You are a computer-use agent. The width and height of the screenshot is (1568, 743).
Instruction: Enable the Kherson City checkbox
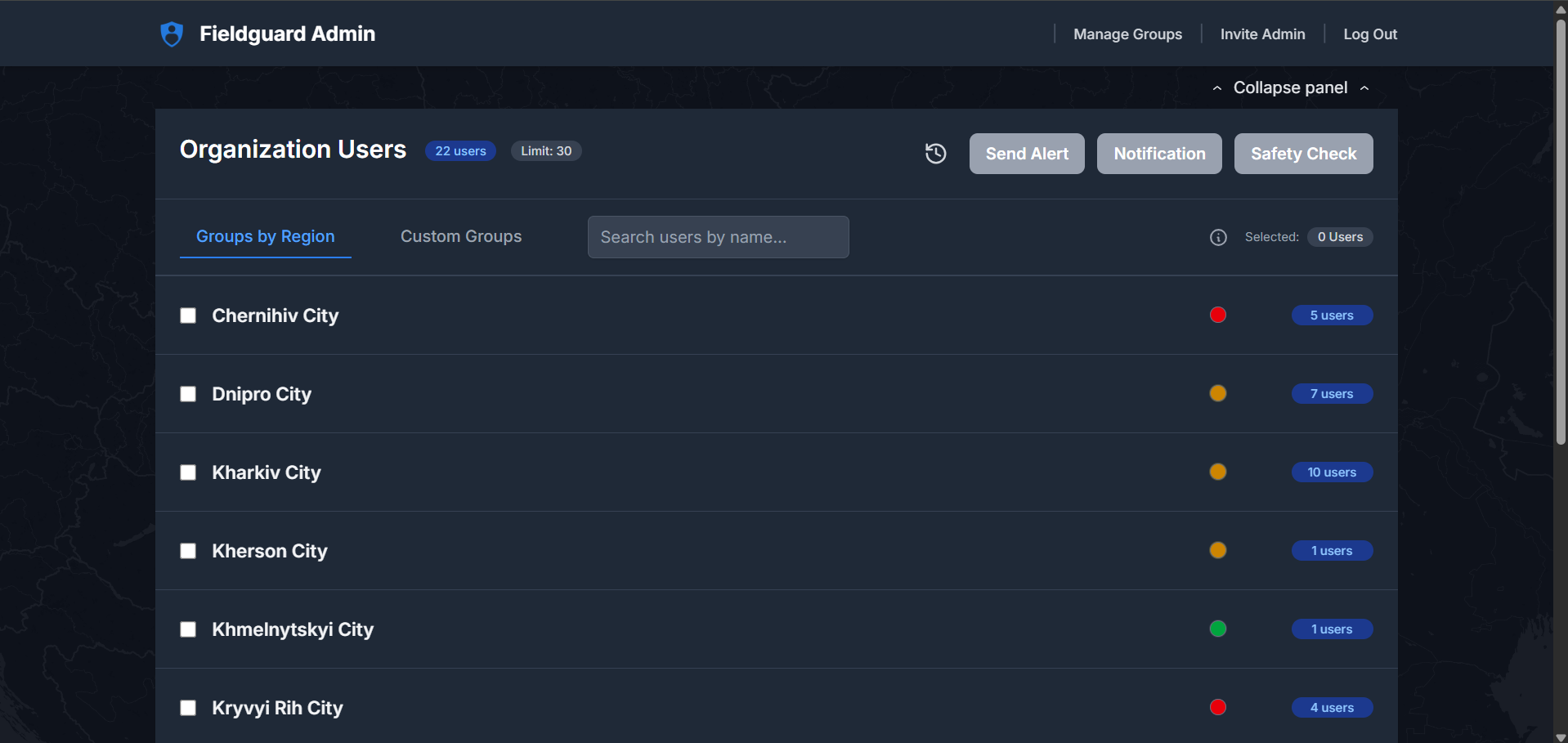(x=188, y=550)
